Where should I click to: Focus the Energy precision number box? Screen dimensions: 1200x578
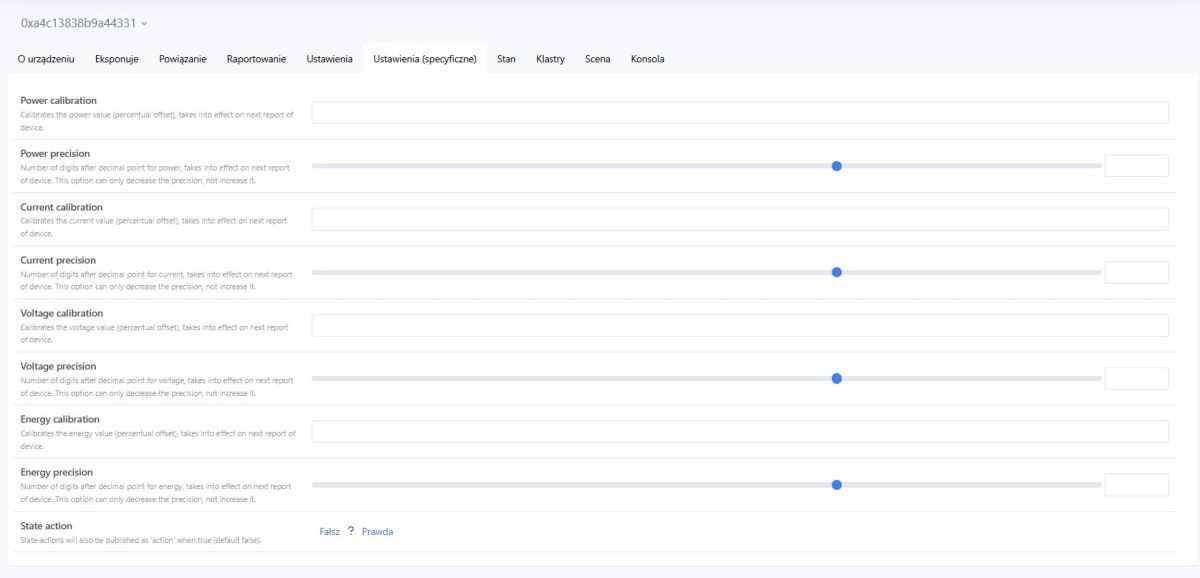pos(1136,484)
